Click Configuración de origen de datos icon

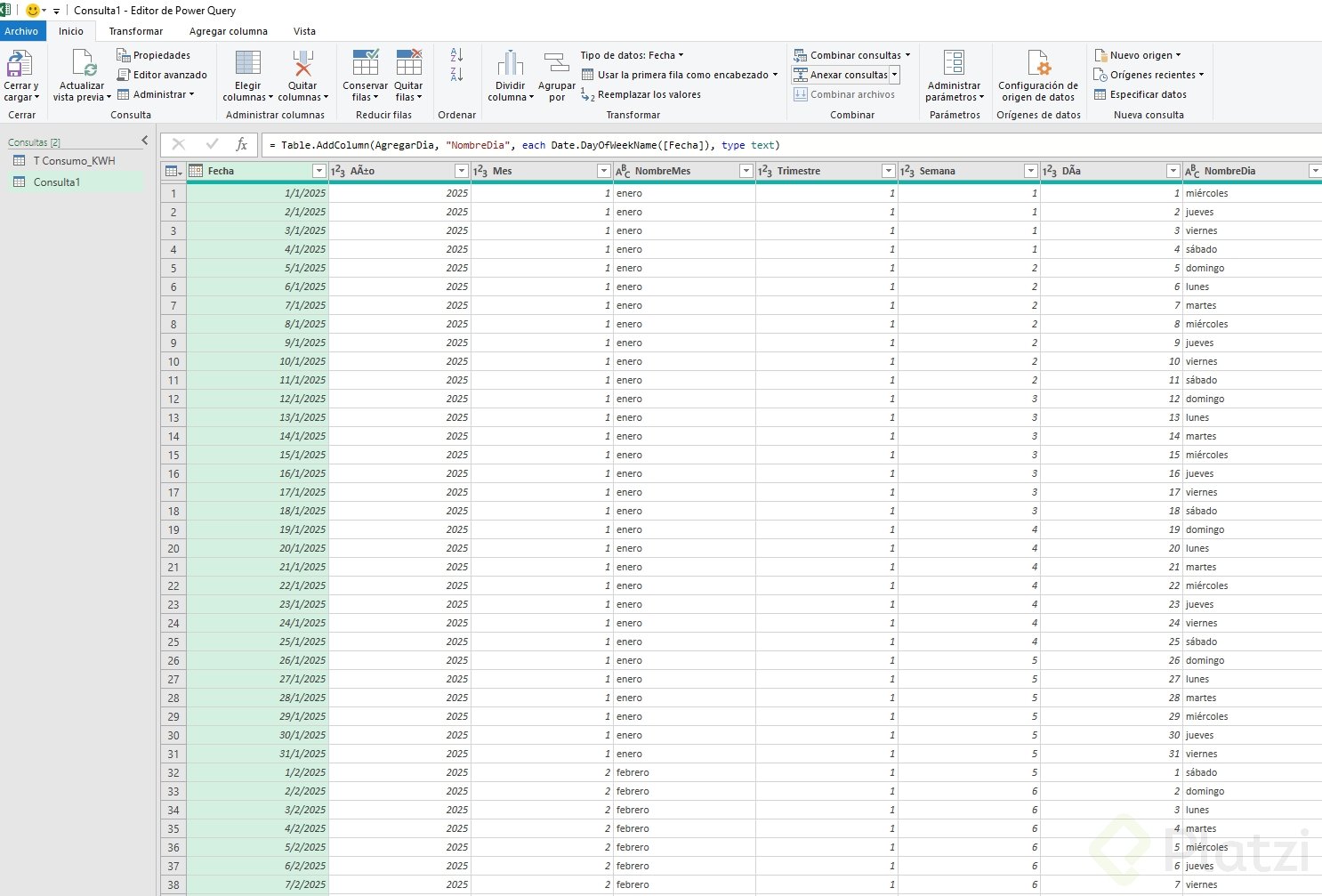(1038, 64)
